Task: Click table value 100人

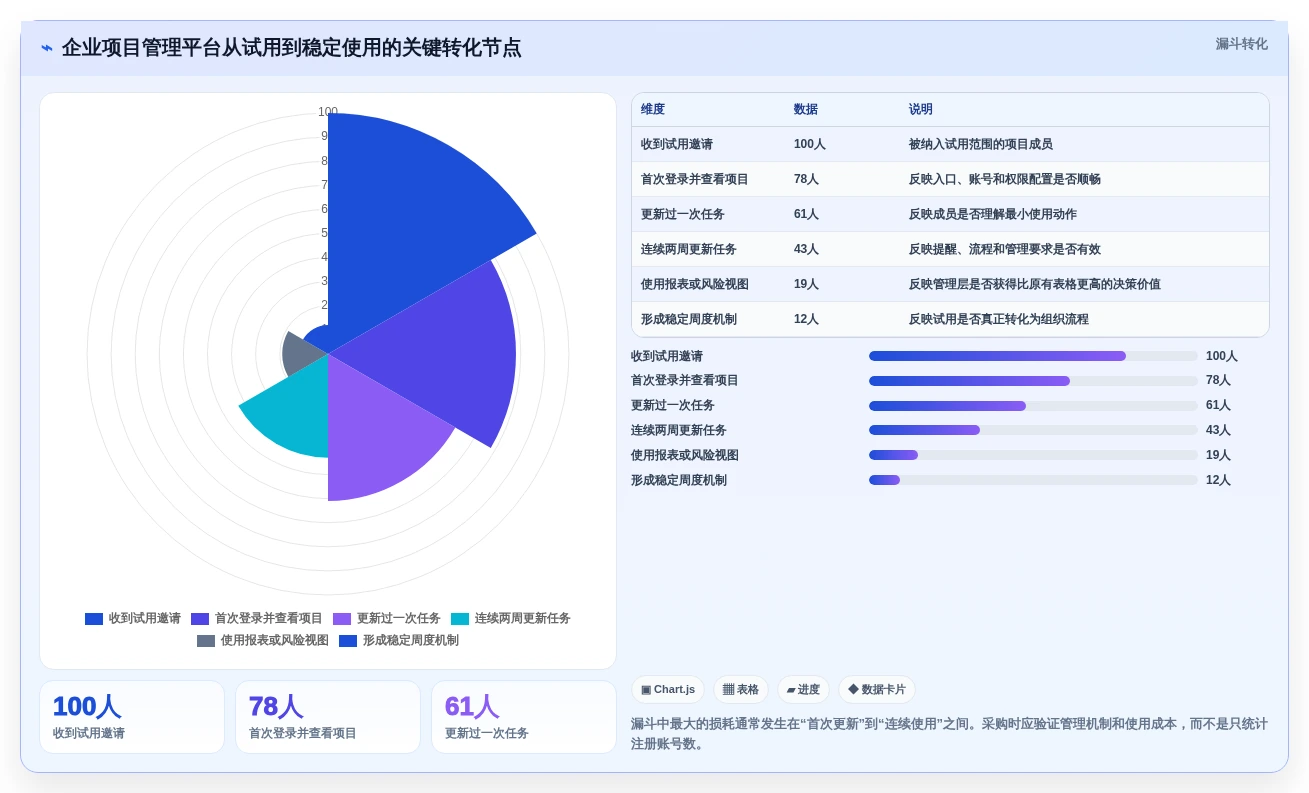Action: tap(810, 144)
